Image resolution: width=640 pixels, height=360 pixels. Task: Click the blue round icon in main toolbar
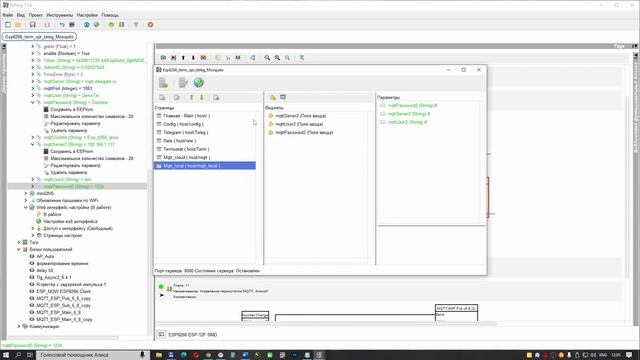87,25
